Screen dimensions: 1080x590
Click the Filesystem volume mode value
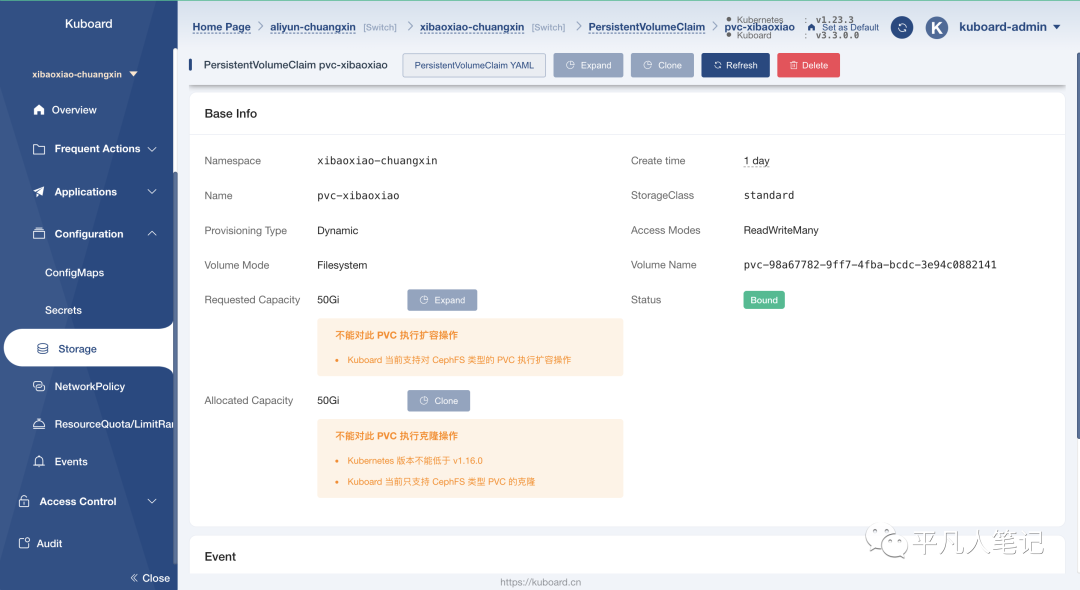click(x=342, y=265)
